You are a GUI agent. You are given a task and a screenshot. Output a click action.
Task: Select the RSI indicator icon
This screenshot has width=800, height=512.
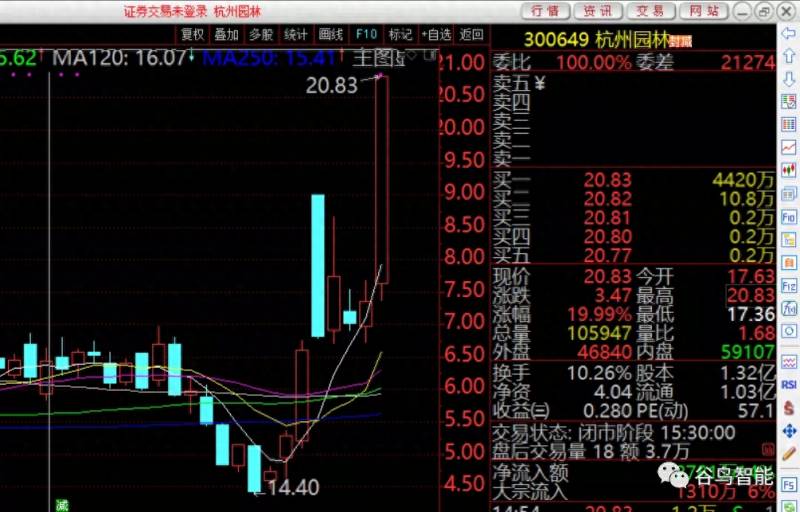789,385
